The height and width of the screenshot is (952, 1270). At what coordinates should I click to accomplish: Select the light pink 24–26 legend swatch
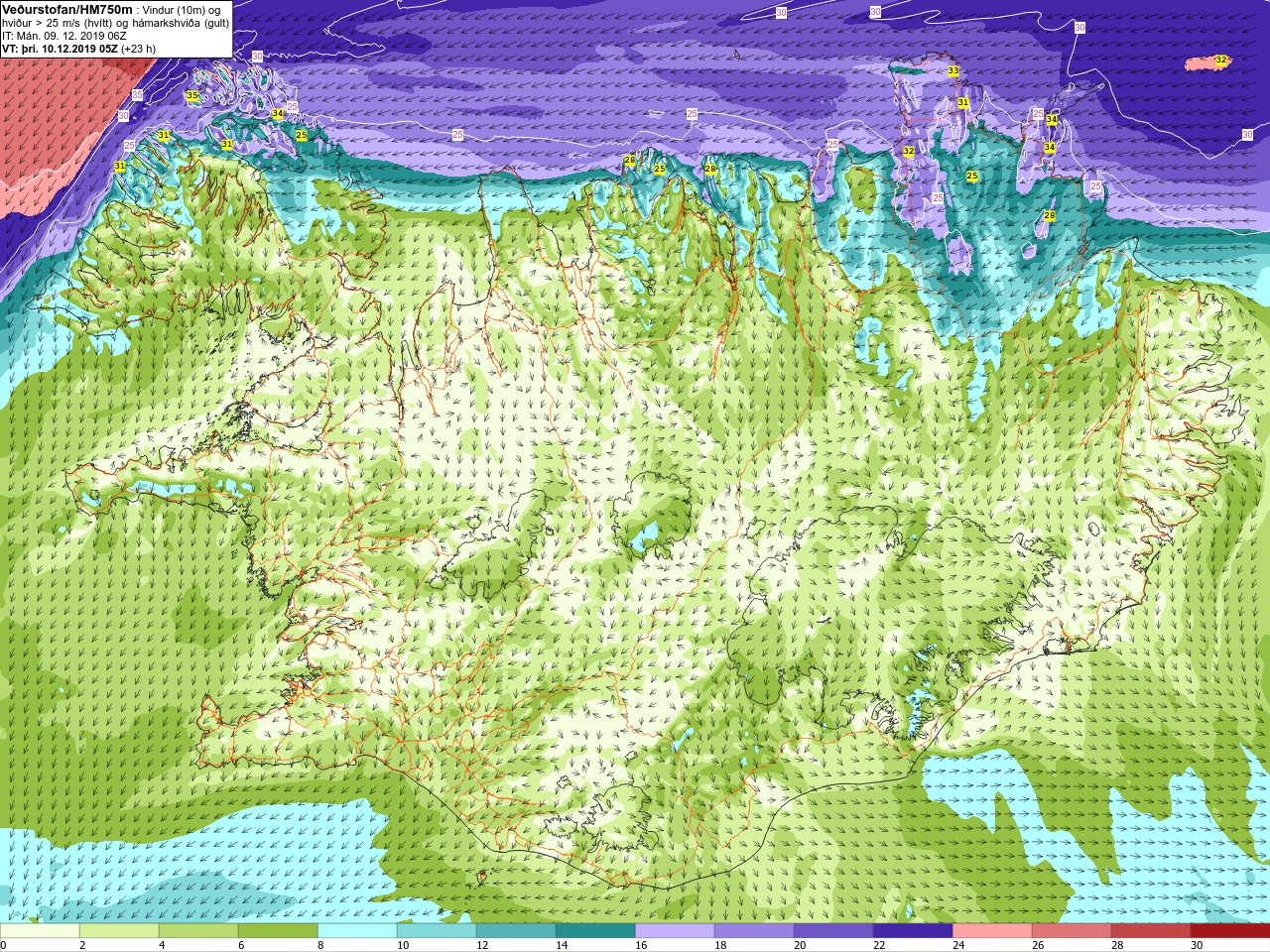(992, 931)
